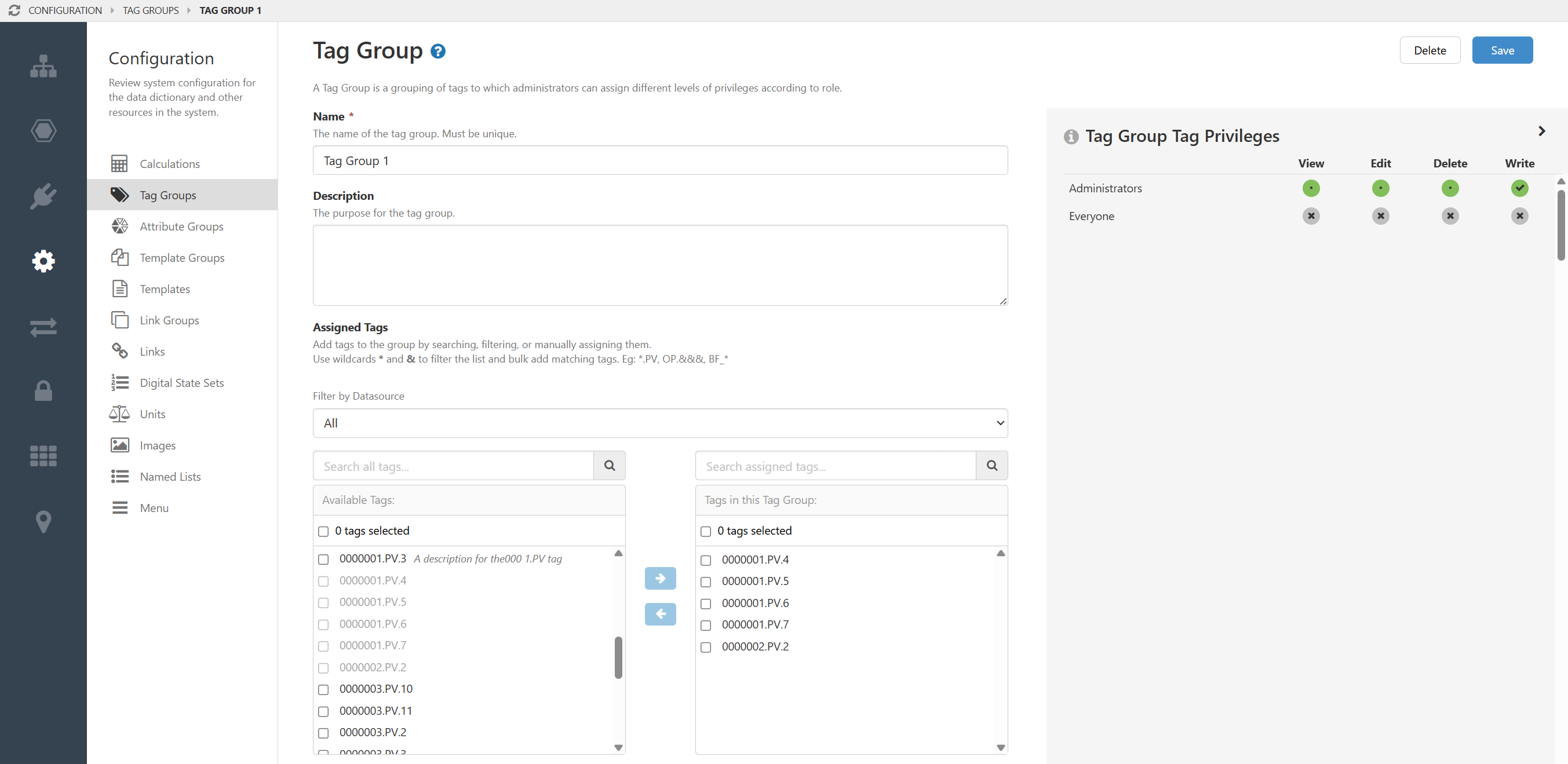
Task: Select checkbox for tag 0000001.PV.3
Action: [323, 560]
